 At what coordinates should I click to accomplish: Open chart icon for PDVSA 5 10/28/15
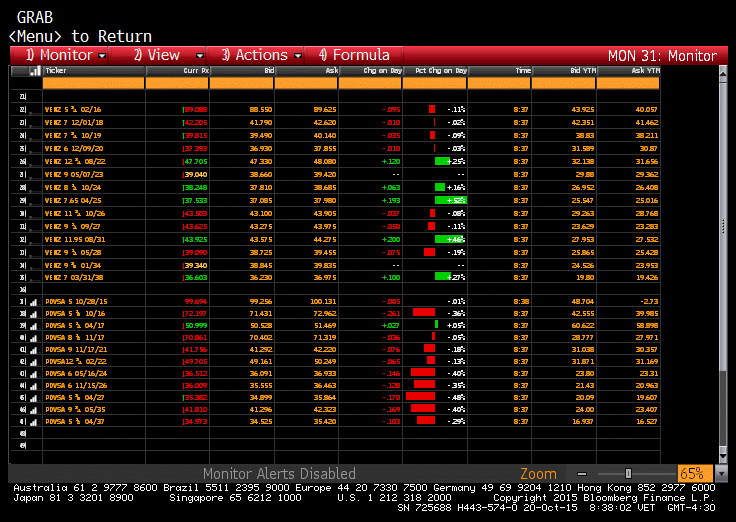pos(33,302)
